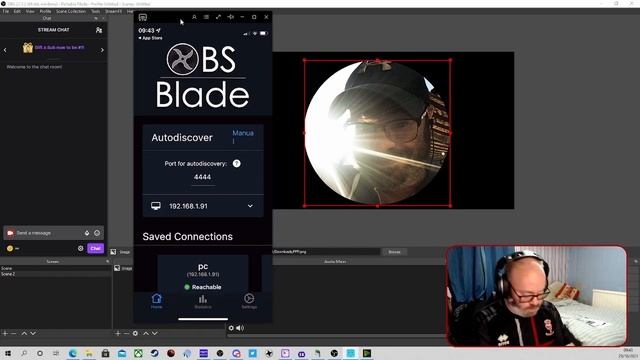Click the image file path field
Screen dimensions: 640x360
(326, 252)
